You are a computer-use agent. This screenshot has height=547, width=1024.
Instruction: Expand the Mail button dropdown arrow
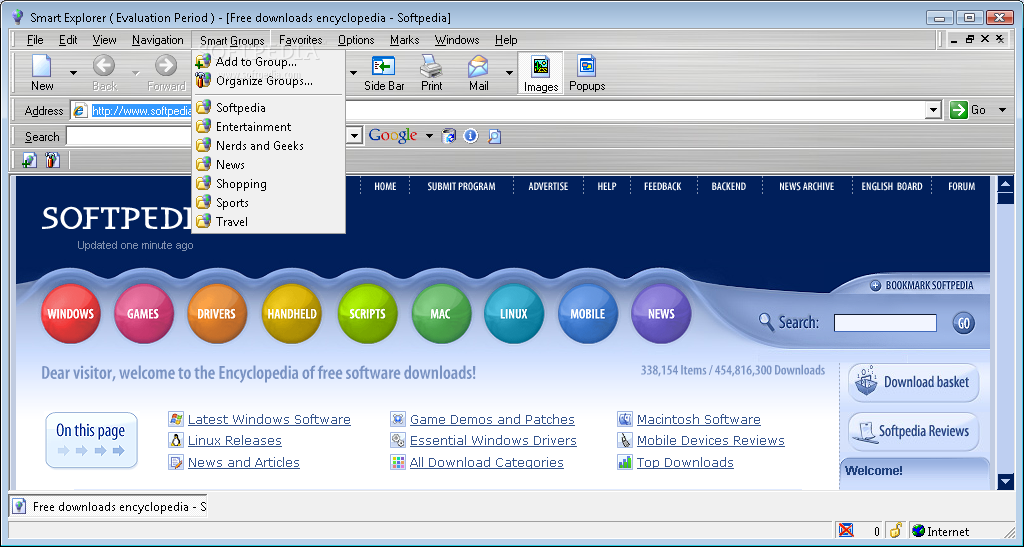[509, 72]
